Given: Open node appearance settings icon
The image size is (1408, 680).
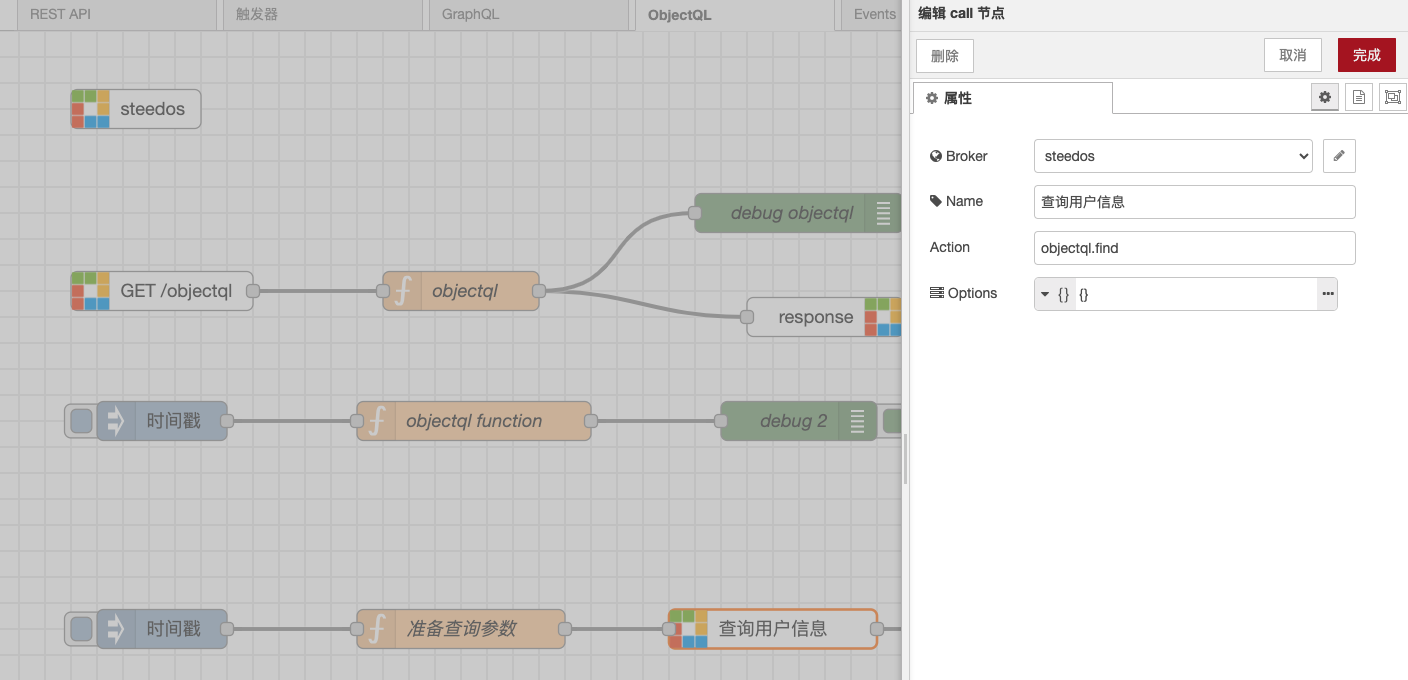Looking at the screenshot, I should click(1392, 97).
